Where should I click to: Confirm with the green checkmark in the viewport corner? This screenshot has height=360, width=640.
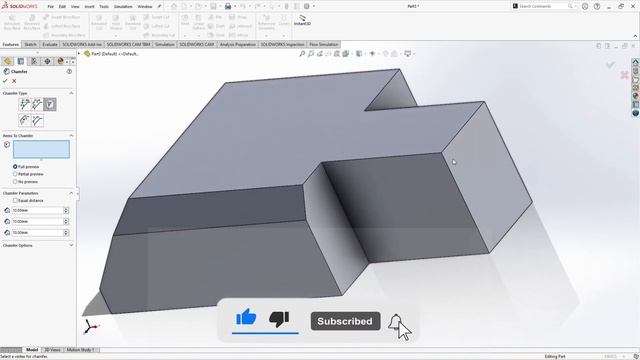[x=610, y=65]
